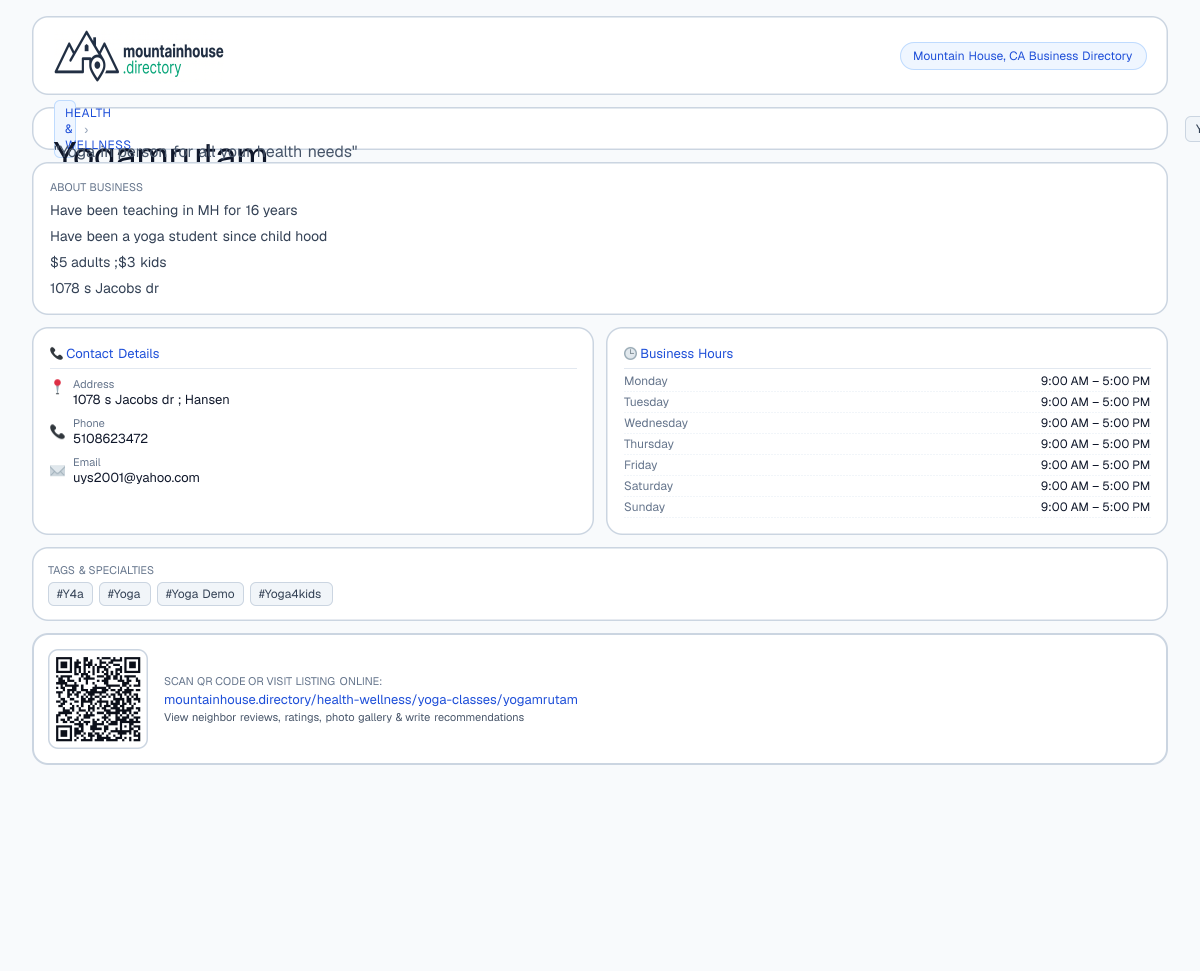Screen dimensions: 1200x971
Task: Click the envelope icon beside the email
Action: 57,470
